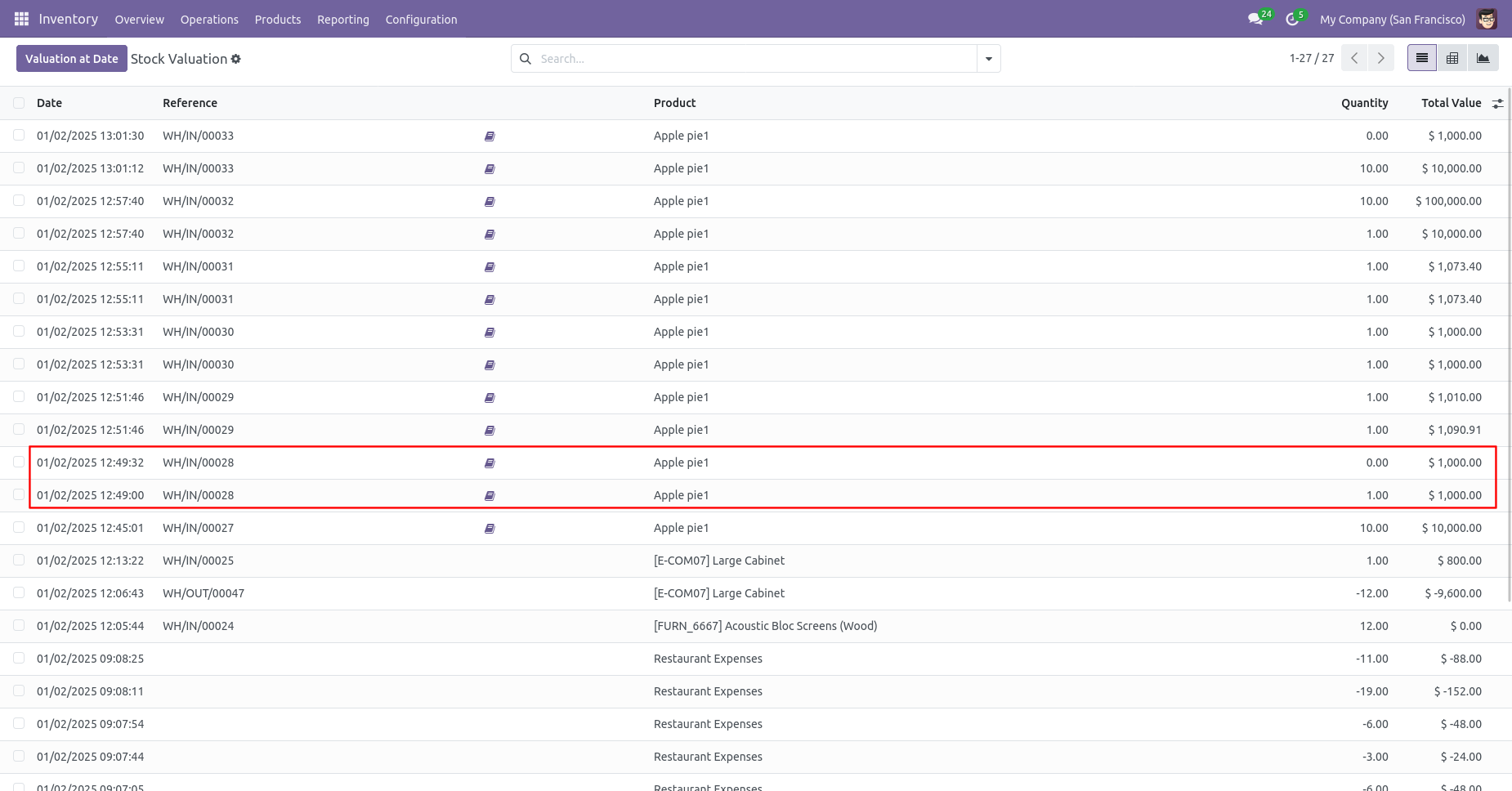The height and width of the screenshot is (791, 1512).
Task: Open the Configuration menu
Action: point(421,20)
